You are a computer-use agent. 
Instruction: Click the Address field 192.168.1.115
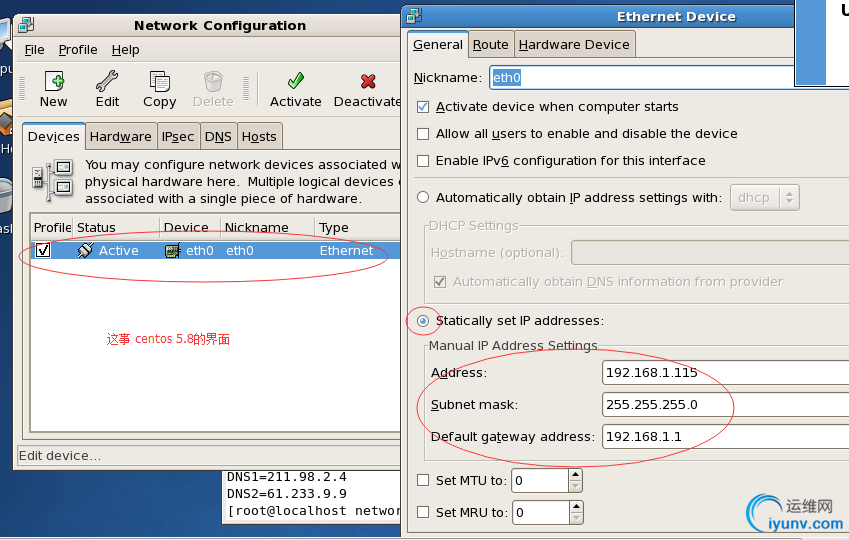click(726, 373)
